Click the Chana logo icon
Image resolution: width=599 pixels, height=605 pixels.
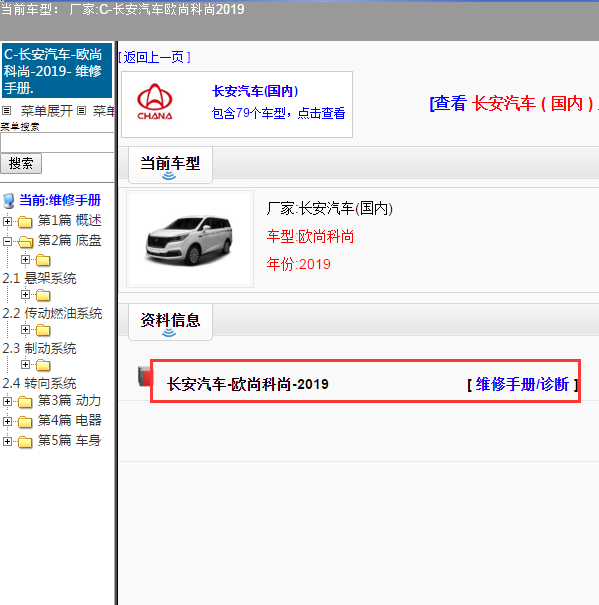pos(155,101)
